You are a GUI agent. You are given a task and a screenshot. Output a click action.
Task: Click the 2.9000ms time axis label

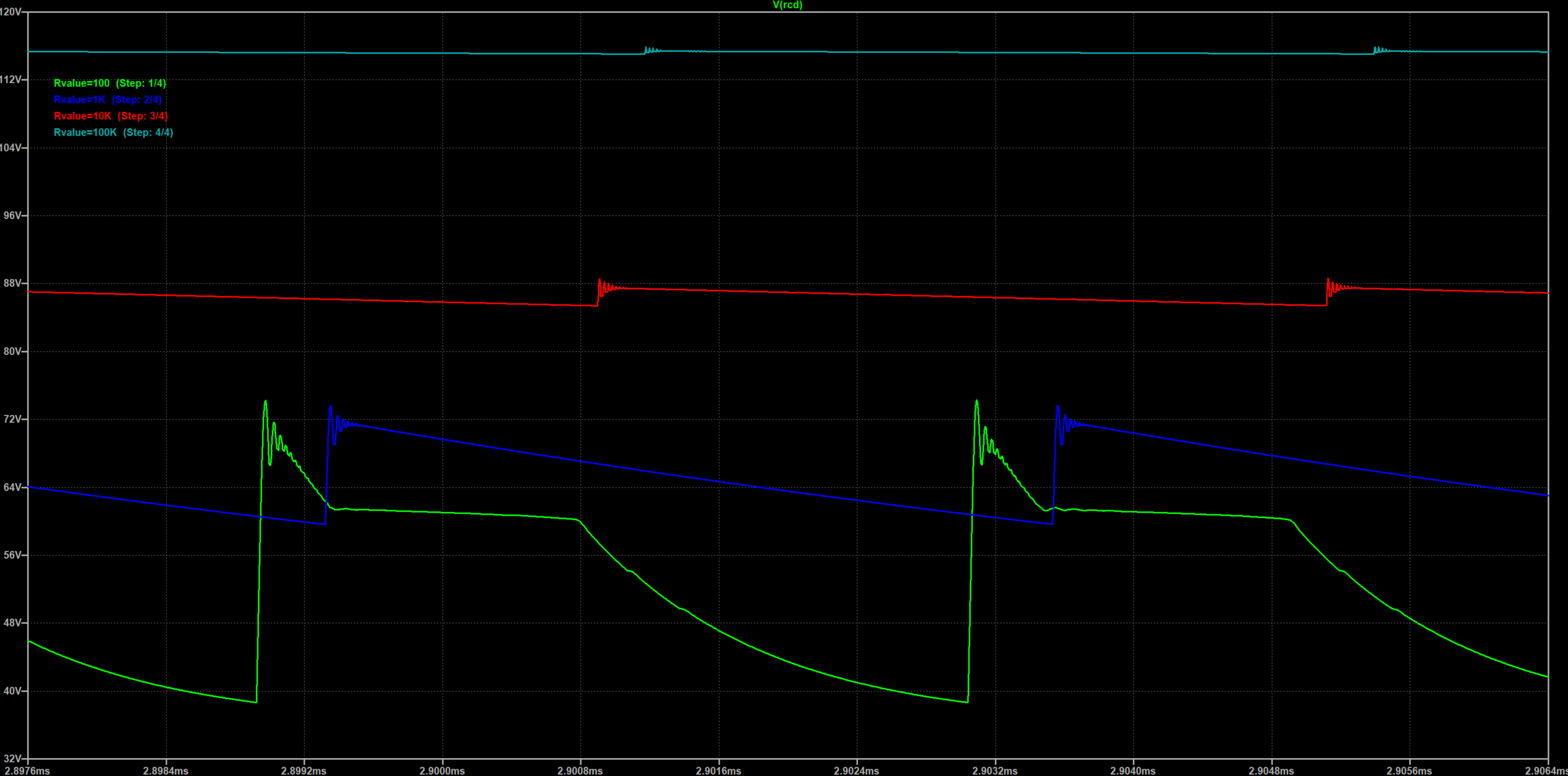442,770
